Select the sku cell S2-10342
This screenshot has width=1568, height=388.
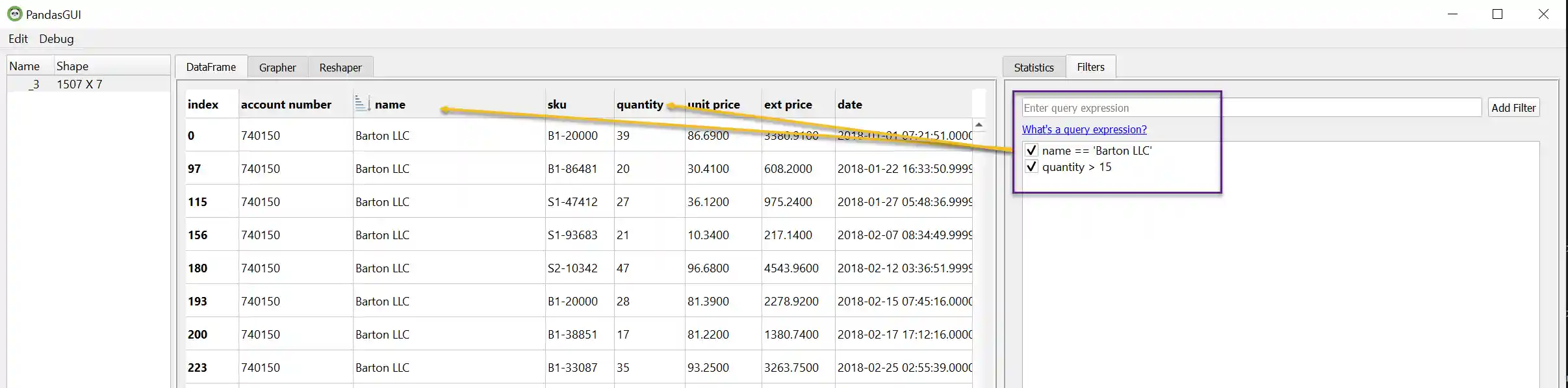pos(572,268)
